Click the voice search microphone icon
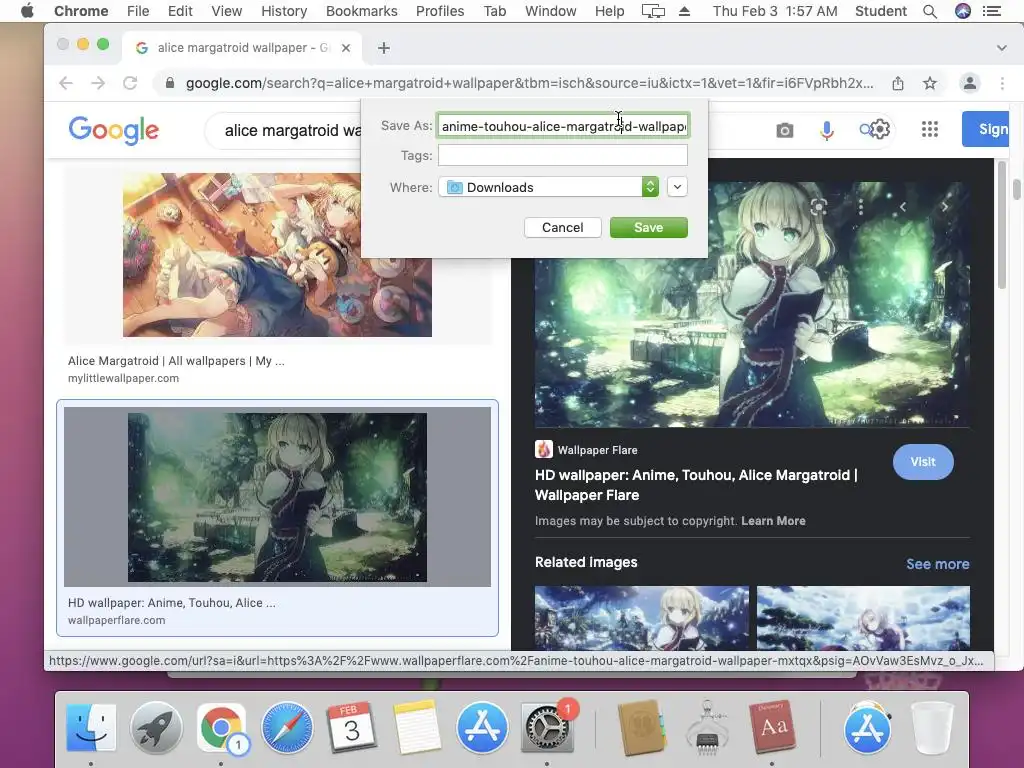 pos(827,131)
